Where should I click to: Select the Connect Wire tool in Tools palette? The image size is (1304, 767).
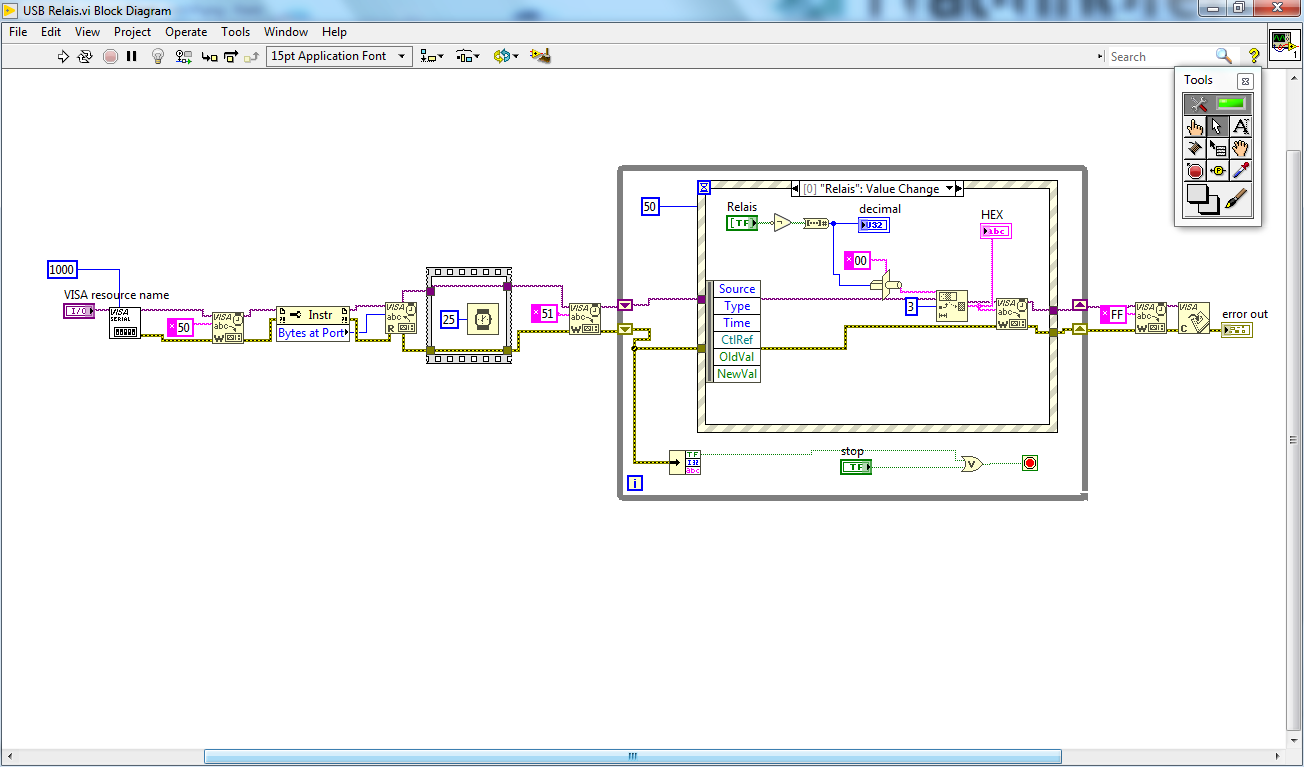point(1194,148)
